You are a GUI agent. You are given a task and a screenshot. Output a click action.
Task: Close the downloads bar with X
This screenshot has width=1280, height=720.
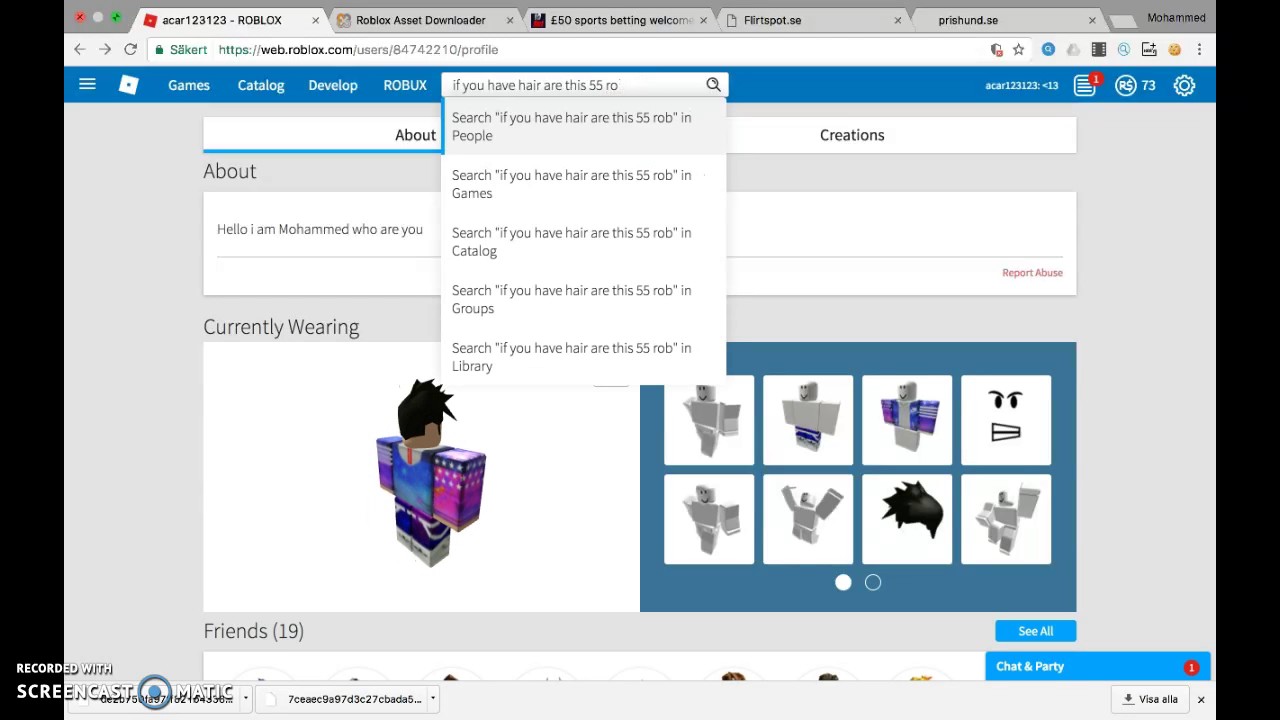[1201, 699]
